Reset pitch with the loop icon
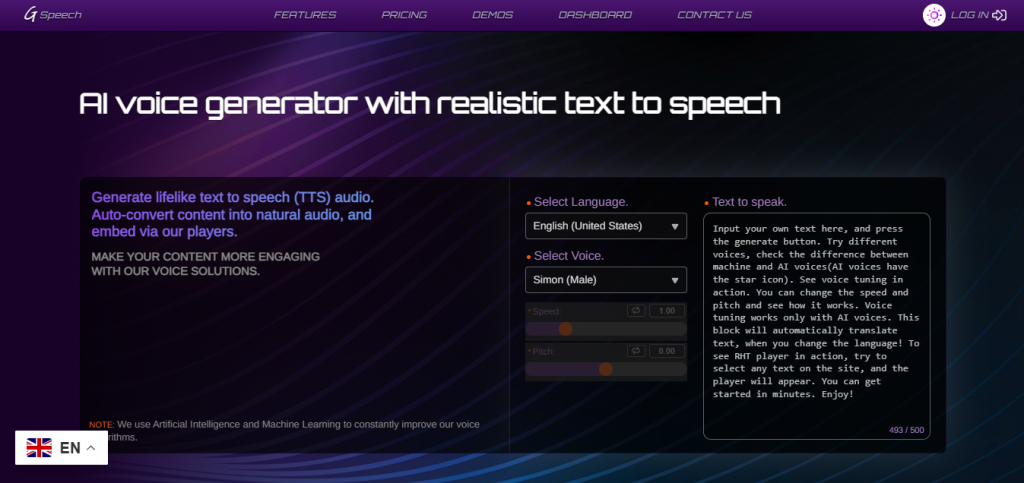Image resolution: width=1024 pixels, height=483 pixels. click(636, 351)
